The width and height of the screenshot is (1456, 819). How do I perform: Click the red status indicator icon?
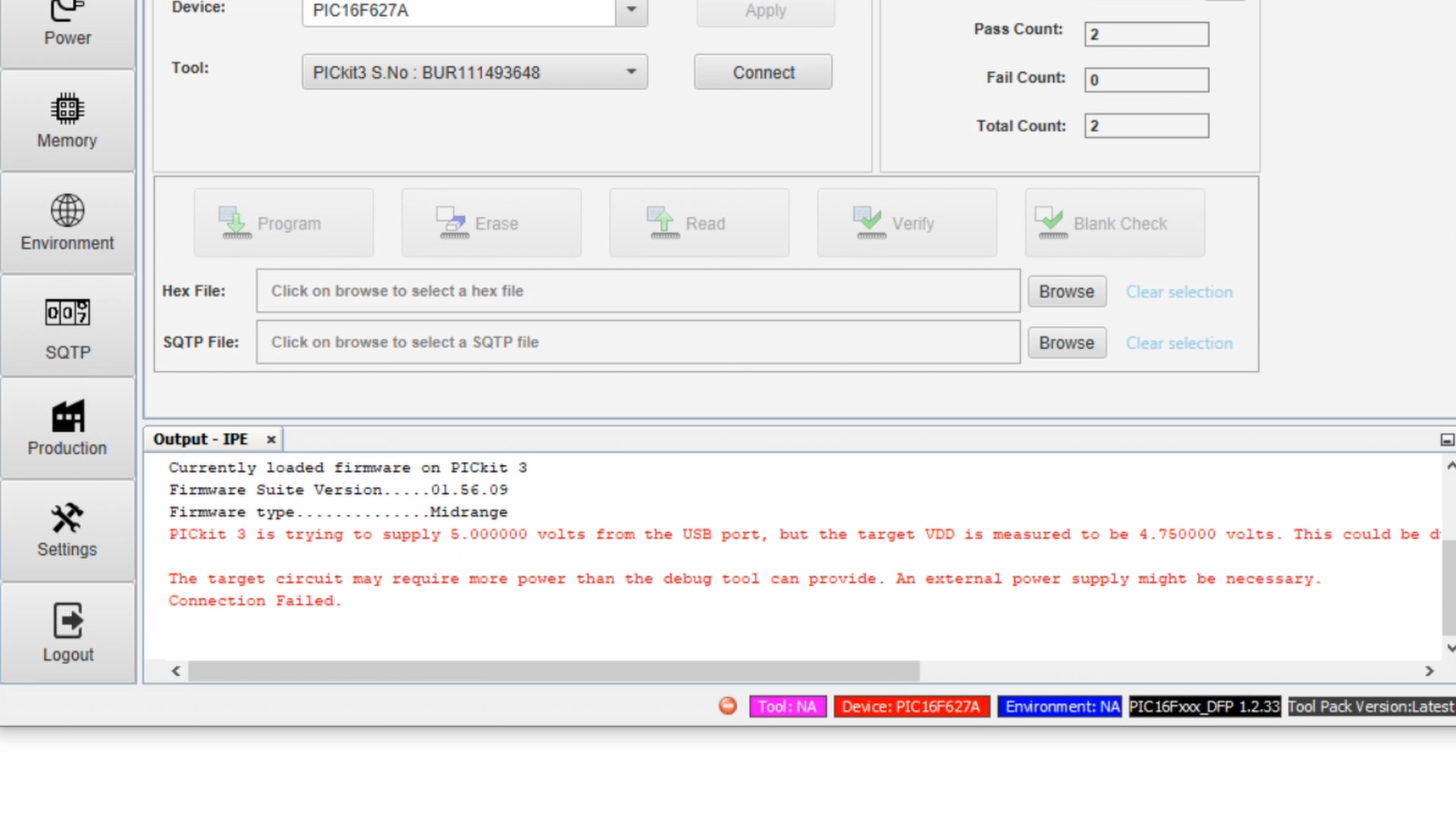coord(727,706)
